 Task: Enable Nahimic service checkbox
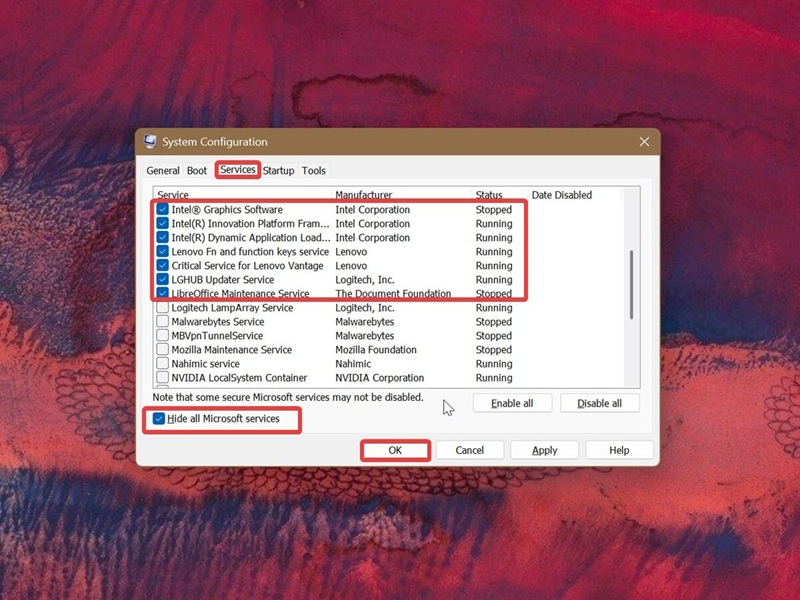162,363
